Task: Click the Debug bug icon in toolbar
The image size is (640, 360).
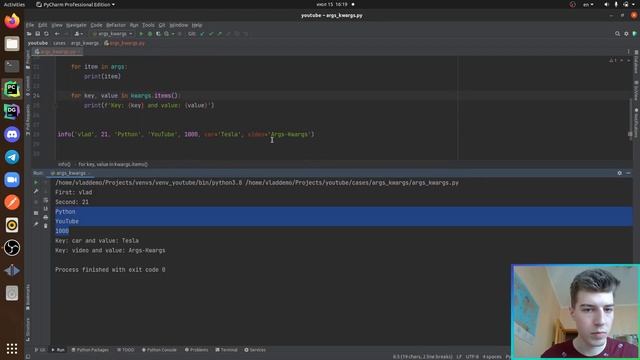Action: tap(150, 34)
